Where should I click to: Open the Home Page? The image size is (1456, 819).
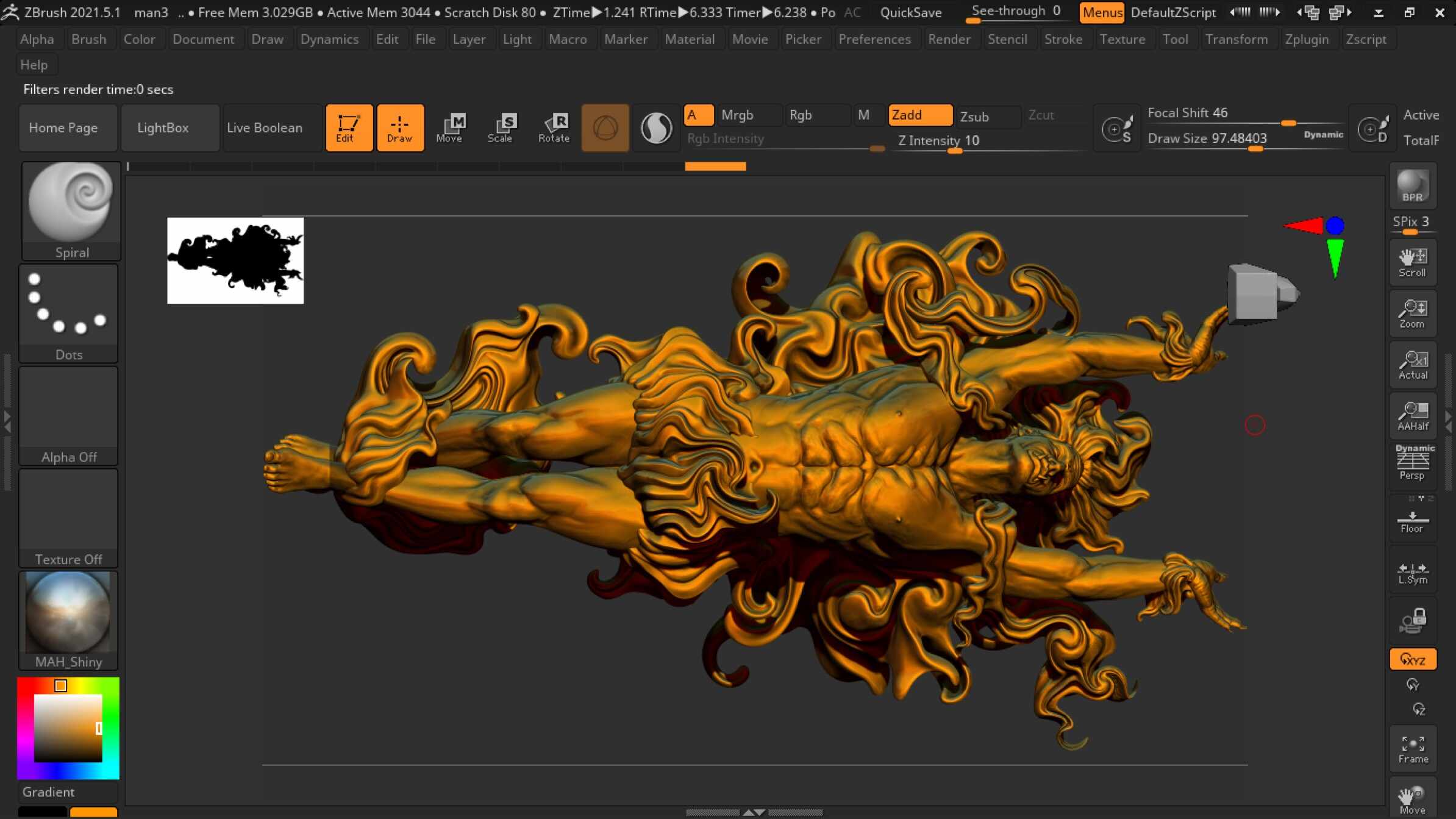[x=68, y=127]
